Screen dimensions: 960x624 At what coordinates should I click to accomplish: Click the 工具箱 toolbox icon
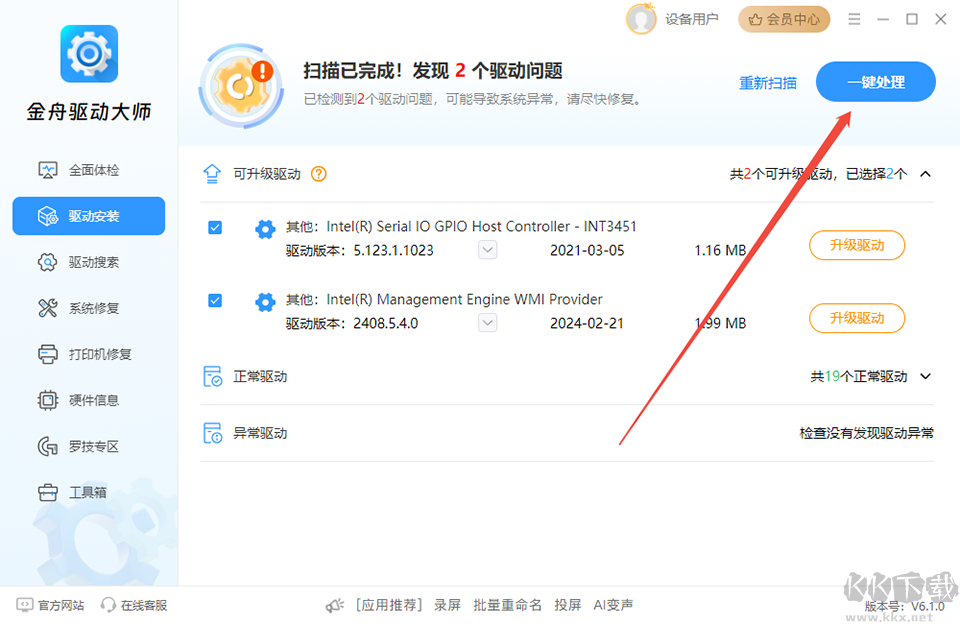[48, 492]
